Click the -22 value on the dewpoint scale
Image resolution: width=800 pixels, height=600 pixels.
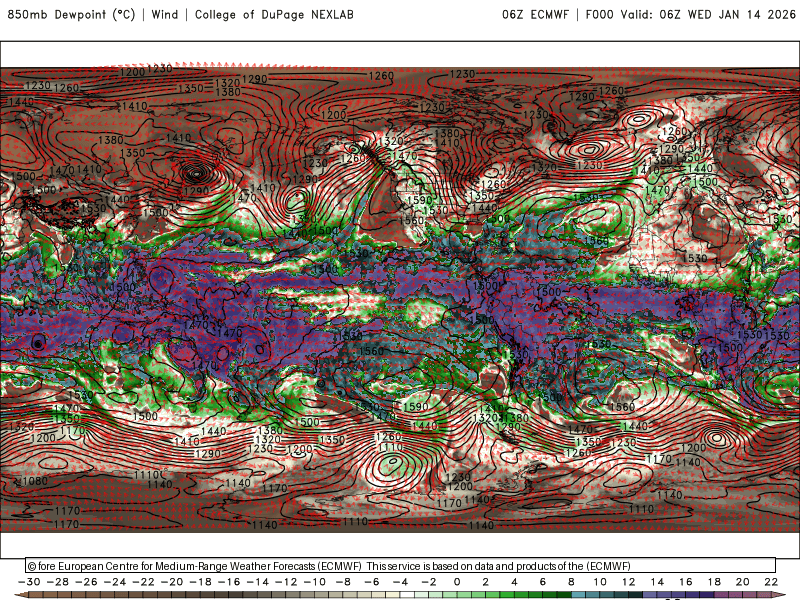(143, 582)
